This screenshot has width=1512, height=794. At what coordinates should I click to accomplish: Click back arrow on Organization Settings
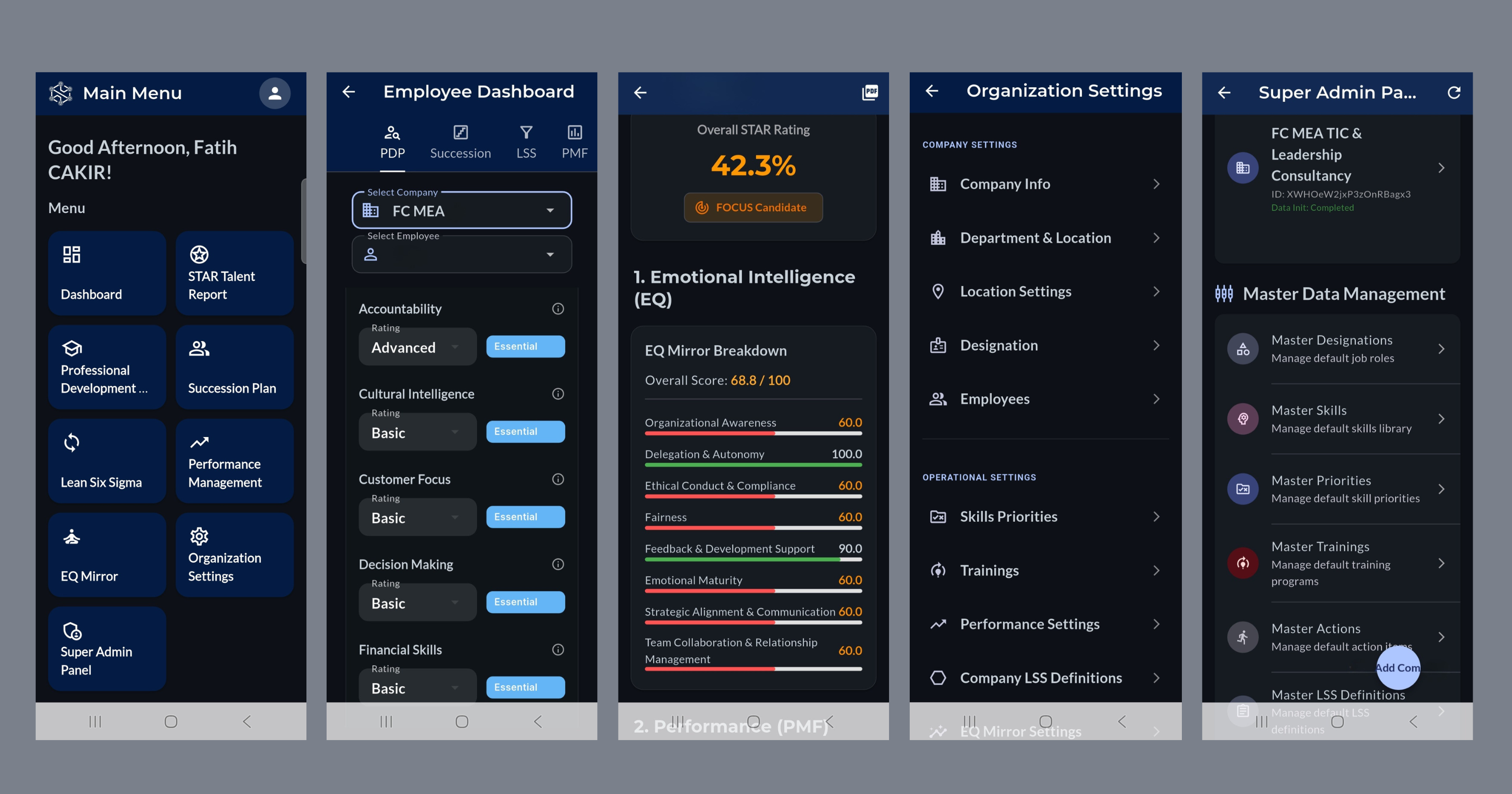(x=931, y=91)
